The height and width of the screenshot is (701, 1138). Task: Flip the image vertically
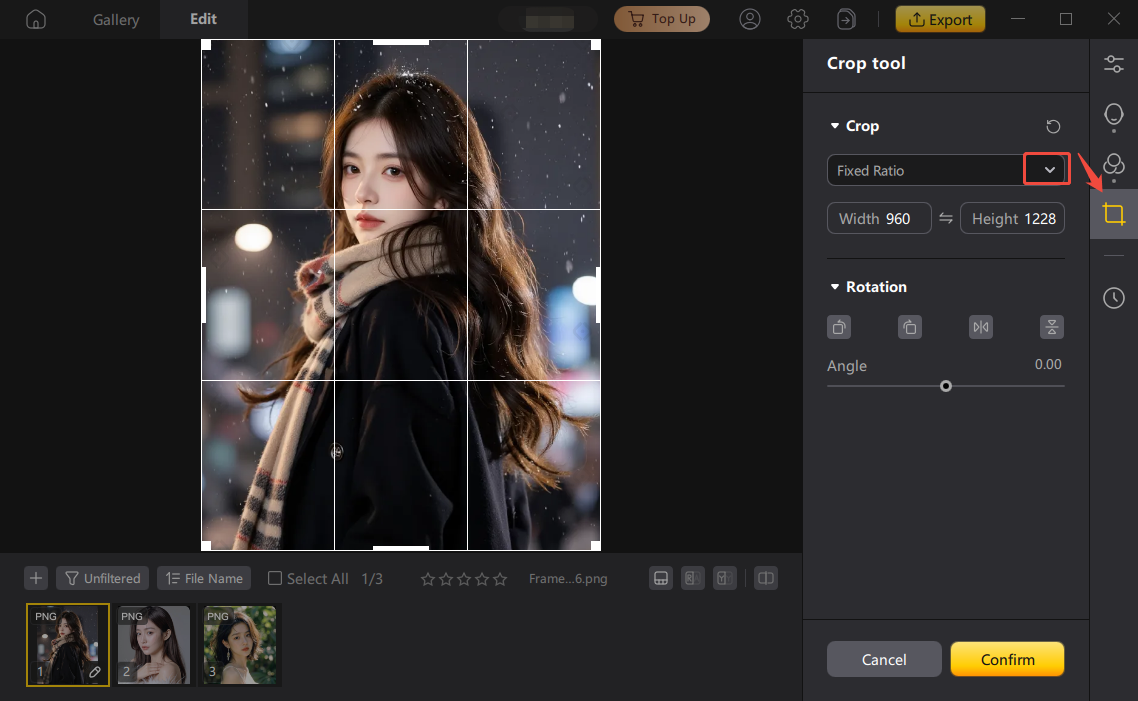1052,327
